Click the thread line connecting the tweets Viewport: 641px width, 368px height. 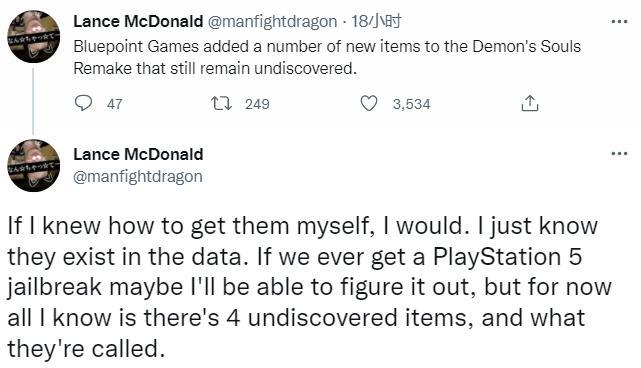click(33, 101)
